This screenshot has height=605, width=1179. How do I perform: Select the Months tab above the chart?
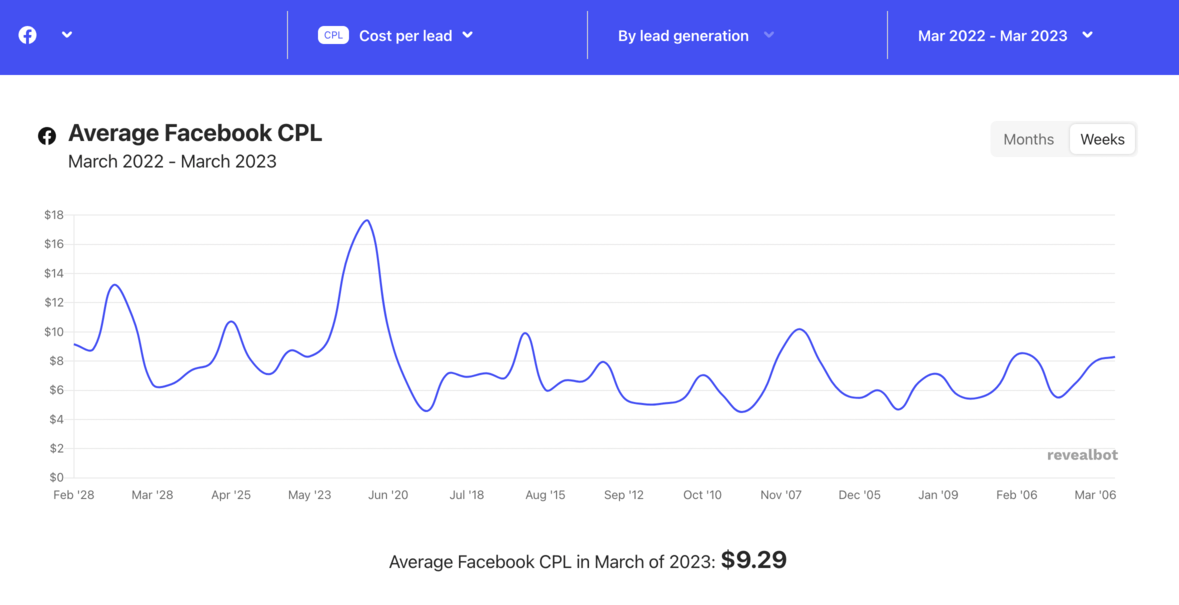pyautogui.click(x=1028, y=139)
